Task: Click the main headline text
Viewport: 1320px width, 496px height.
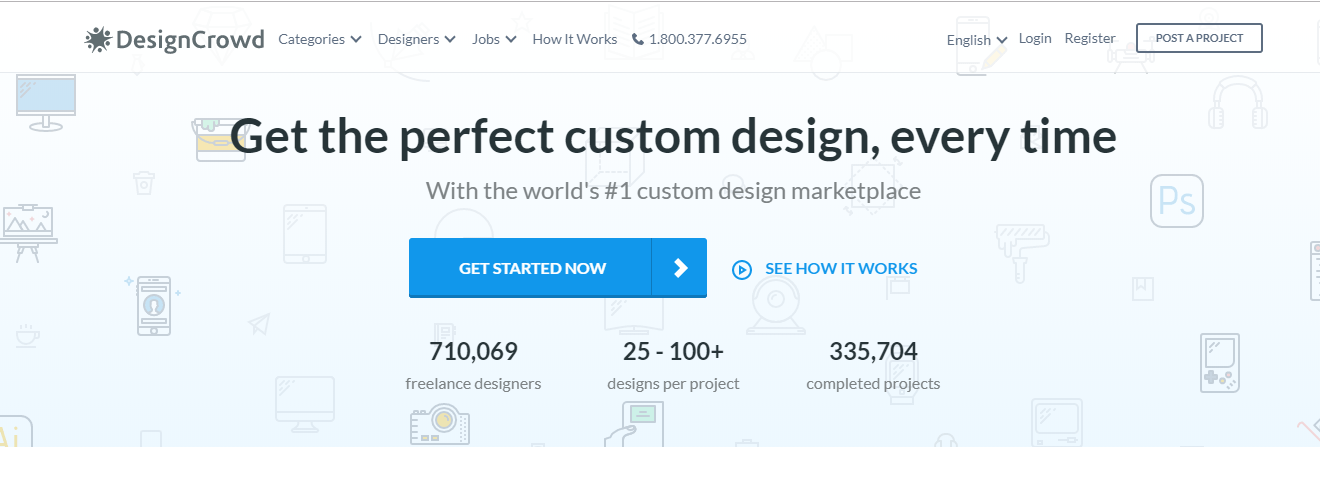Action: pyautogui.click(x=673, y=137)
